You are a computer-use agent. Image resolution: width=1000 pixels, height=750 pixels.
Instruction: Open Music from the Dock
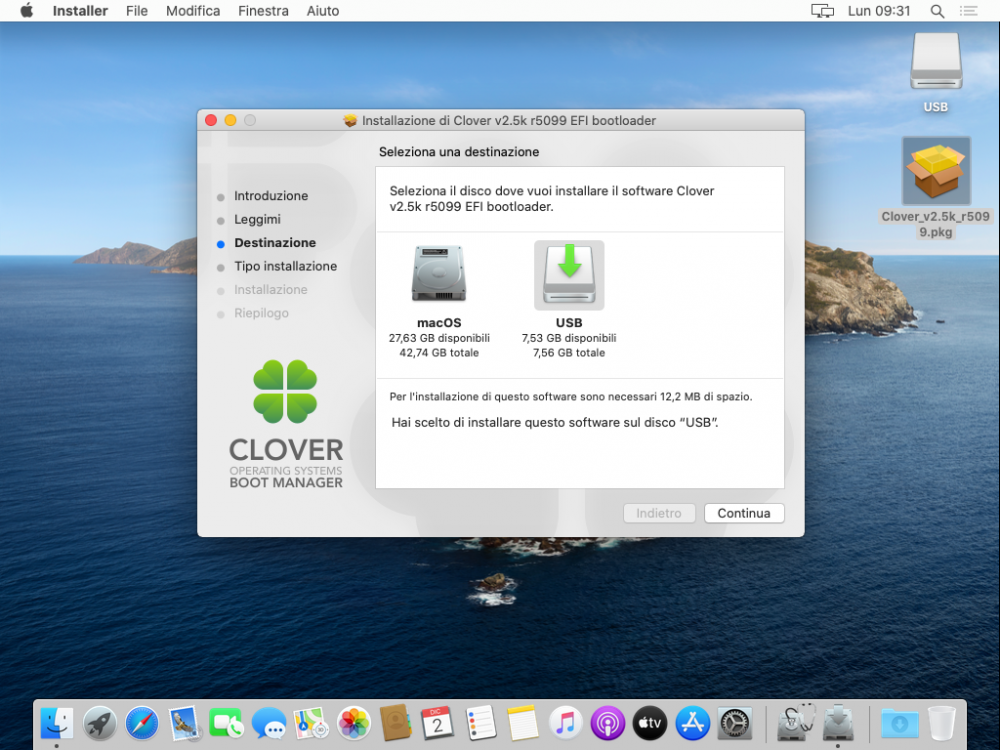(x=565, y=723)
